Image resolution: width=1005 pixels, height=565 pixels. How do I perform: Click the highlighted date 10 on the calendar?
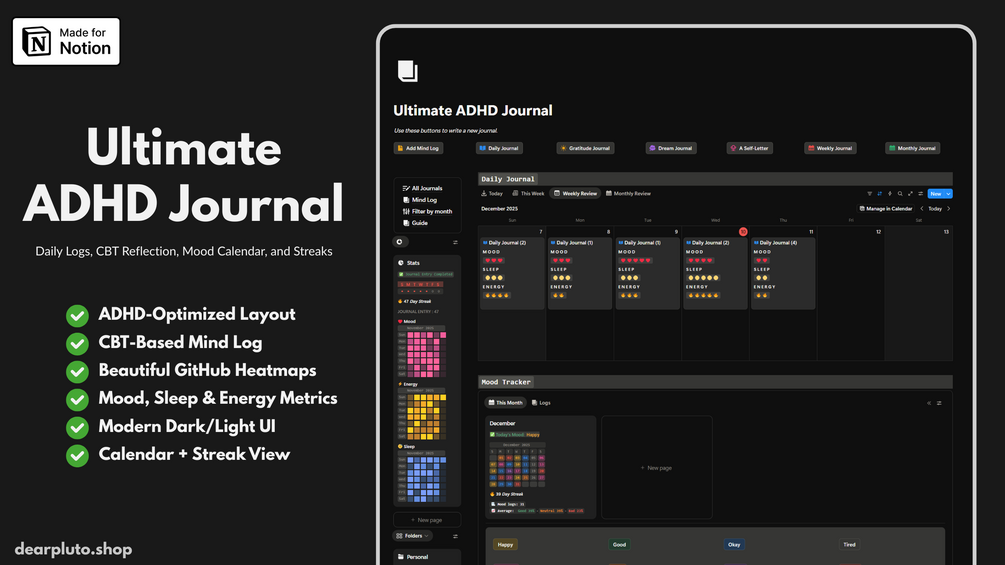tap(743, 232)
